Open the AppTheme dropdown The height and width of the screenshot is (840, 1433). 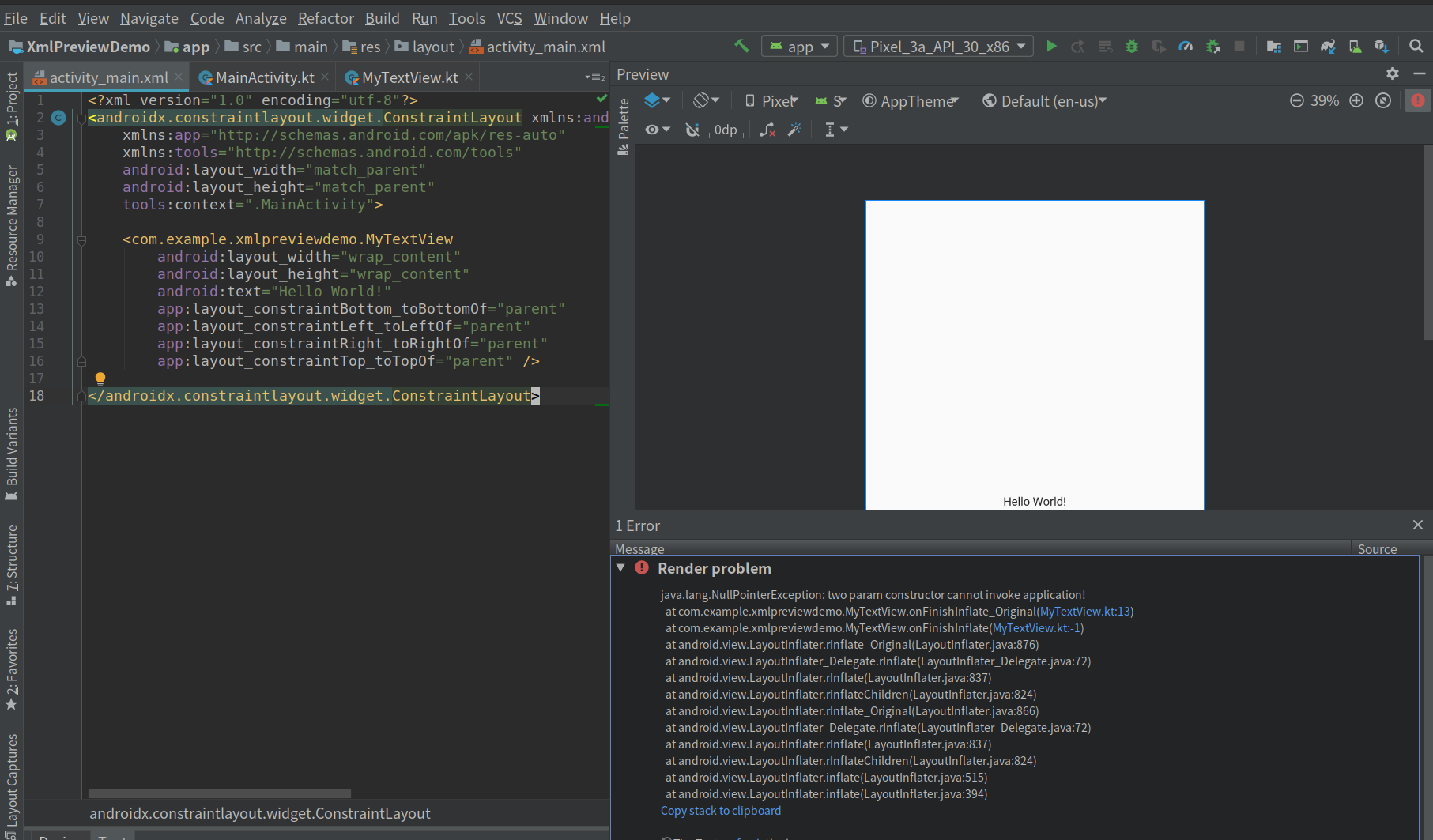[910, 100]
